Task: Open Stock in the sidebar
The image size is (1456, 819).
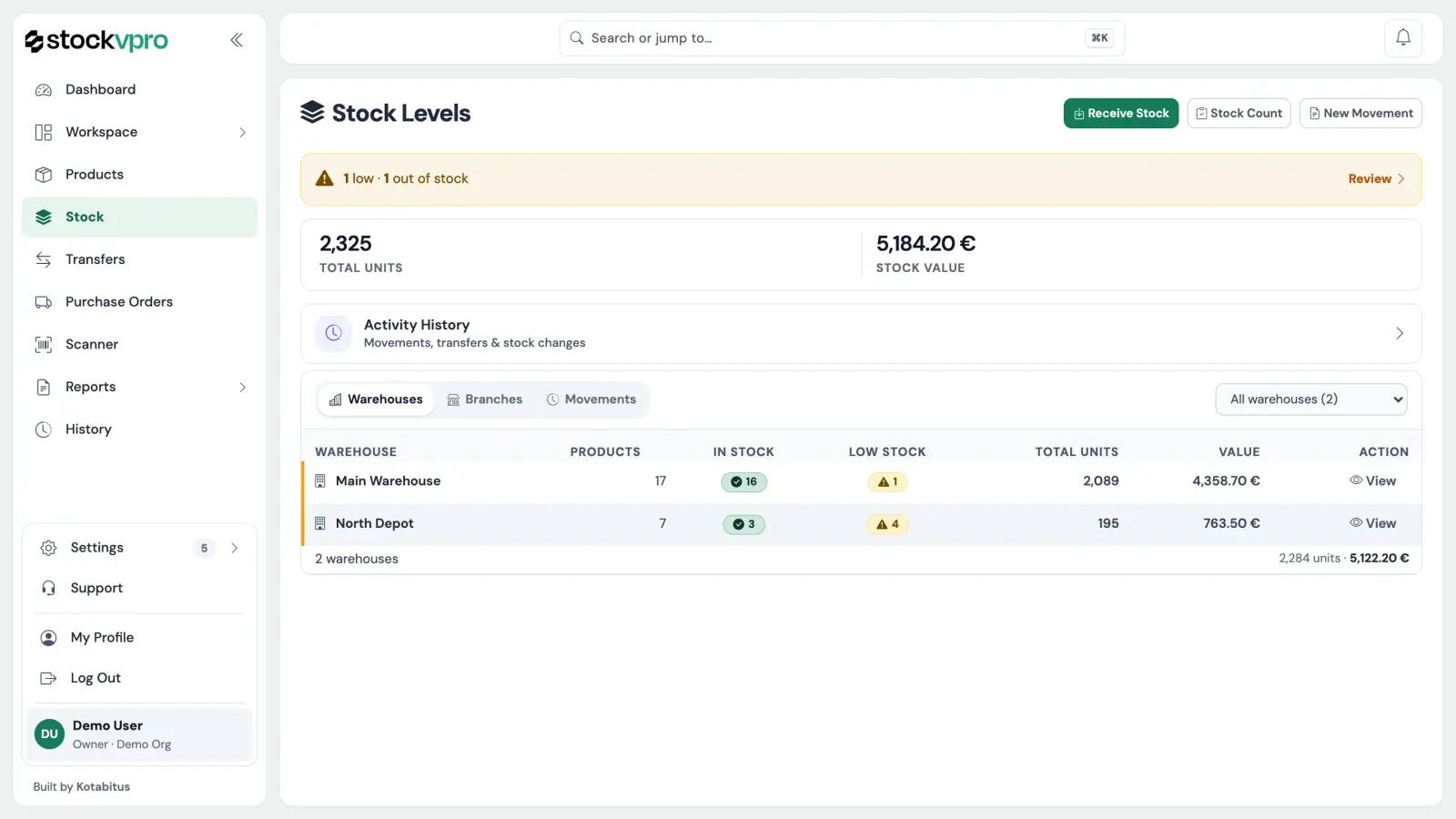Action: (139, 217)
